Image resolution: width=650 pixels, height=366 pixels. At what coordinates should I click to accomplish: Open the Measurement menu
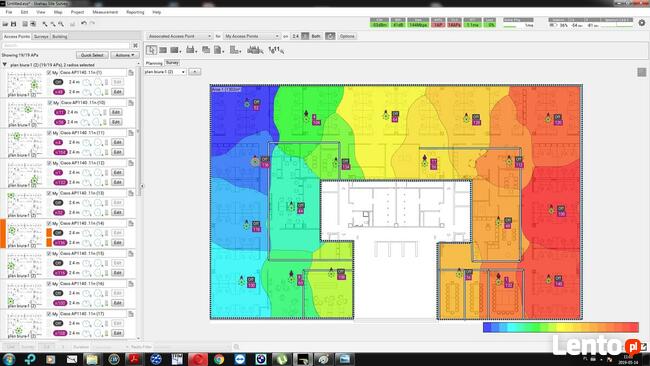pyautogui.click(x=105, y=12)
